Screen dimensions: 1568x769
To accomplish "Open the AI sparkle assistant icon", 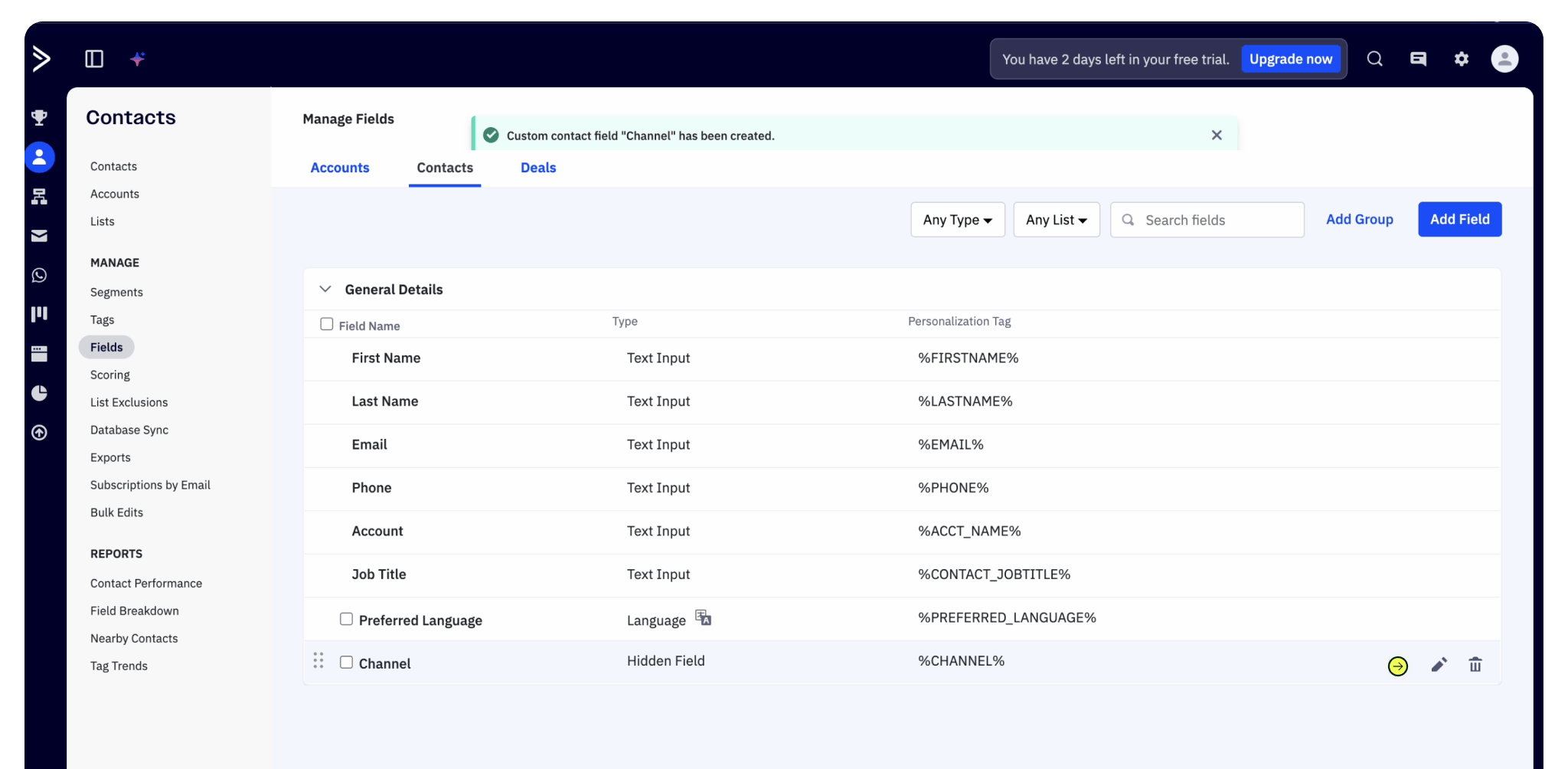I will pyautogui.click(x=138, y=59).
